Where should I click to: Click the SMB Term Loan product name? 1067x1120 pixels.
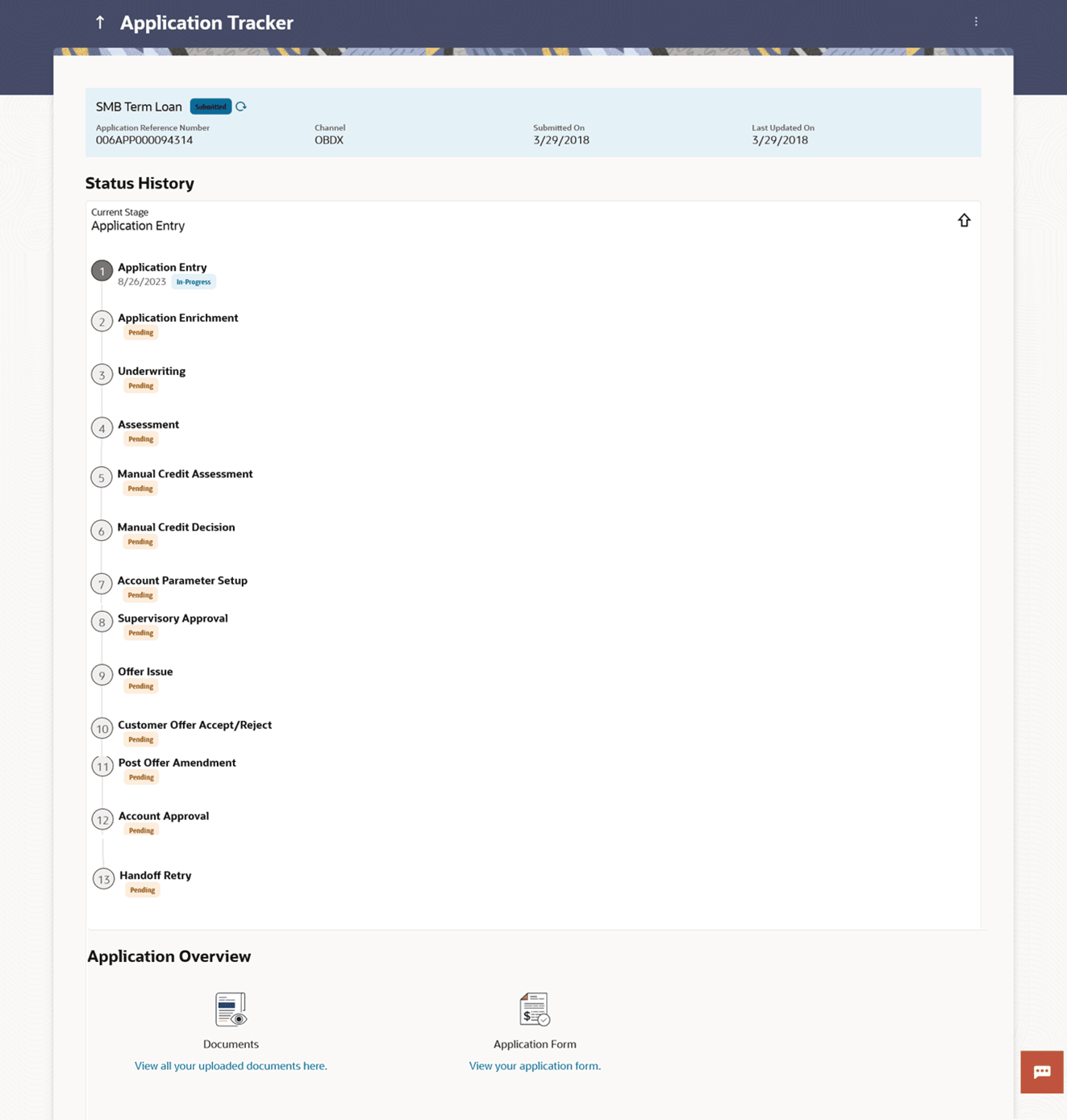click(139, 106)
